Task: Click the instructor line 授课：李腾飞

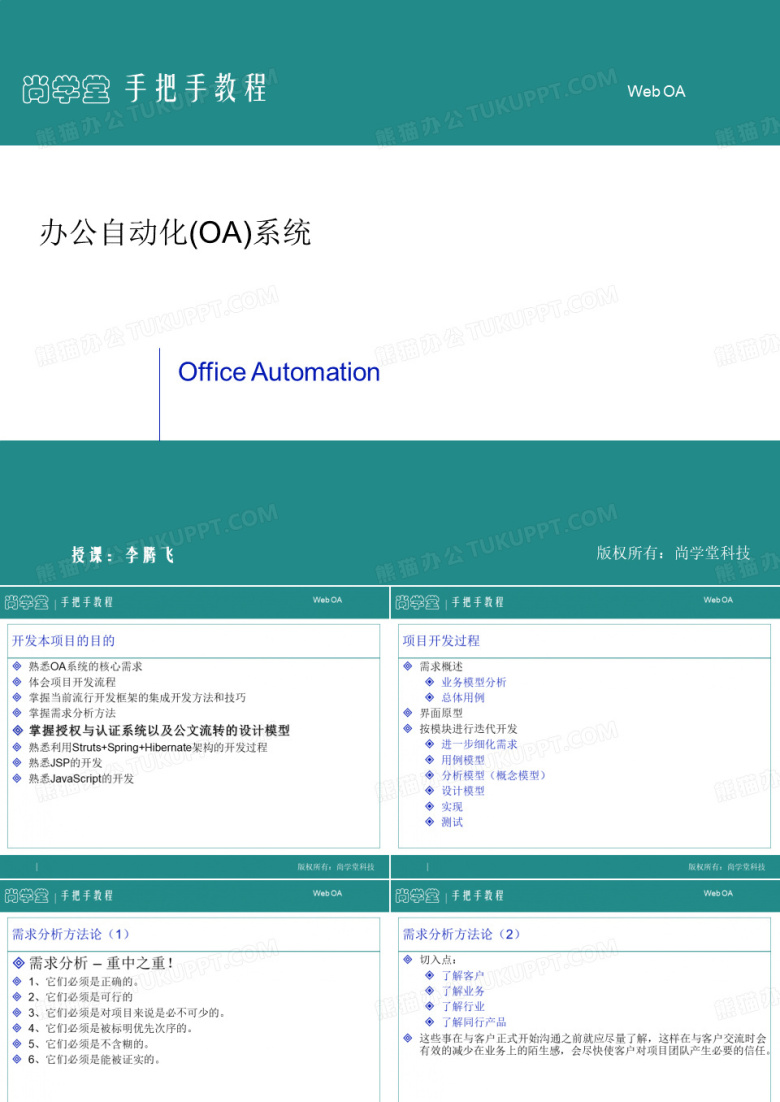Action: pyautogui.click(x=122, y=555)
